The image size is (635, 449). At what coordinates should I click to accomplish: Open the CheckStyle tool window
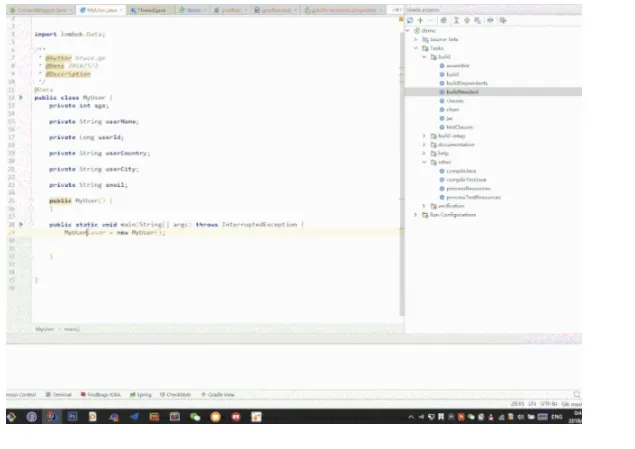tap(175, 394)
